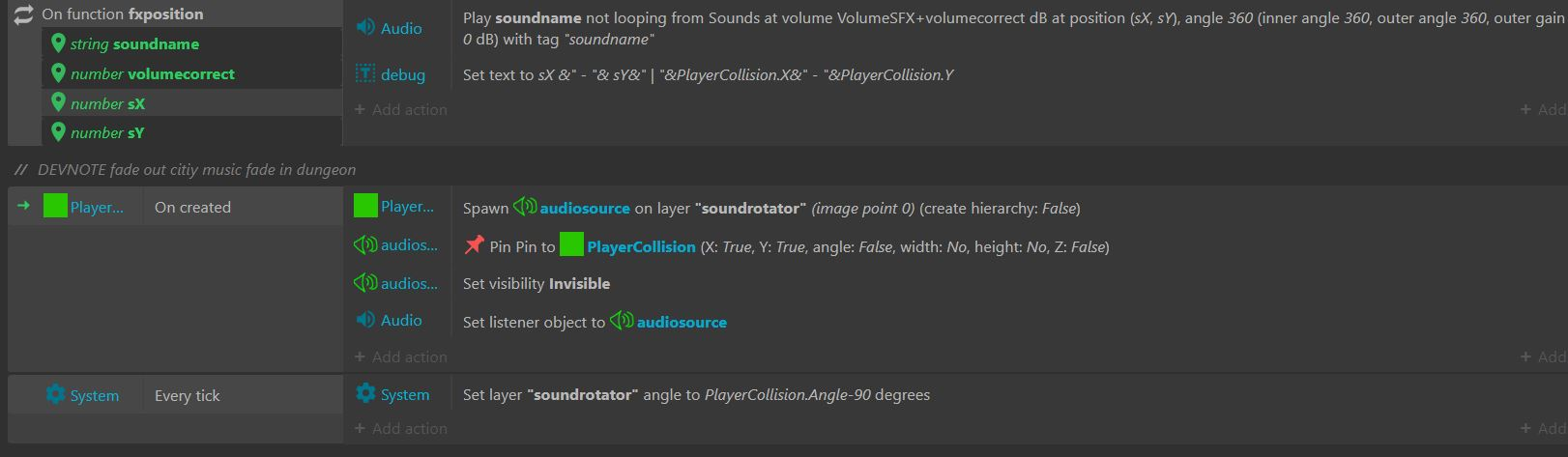Click the Audio icon for Set listener object
Viewport: 1568px width, 457px height.
(365, 320)
